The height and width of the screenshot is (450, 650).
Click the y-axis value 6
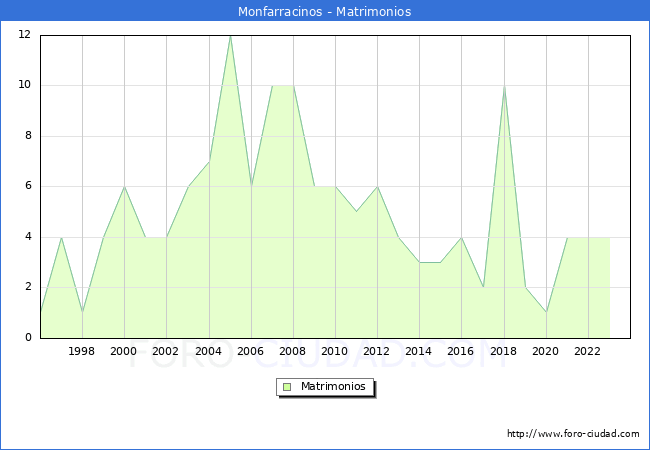click(x=28, y=186)
